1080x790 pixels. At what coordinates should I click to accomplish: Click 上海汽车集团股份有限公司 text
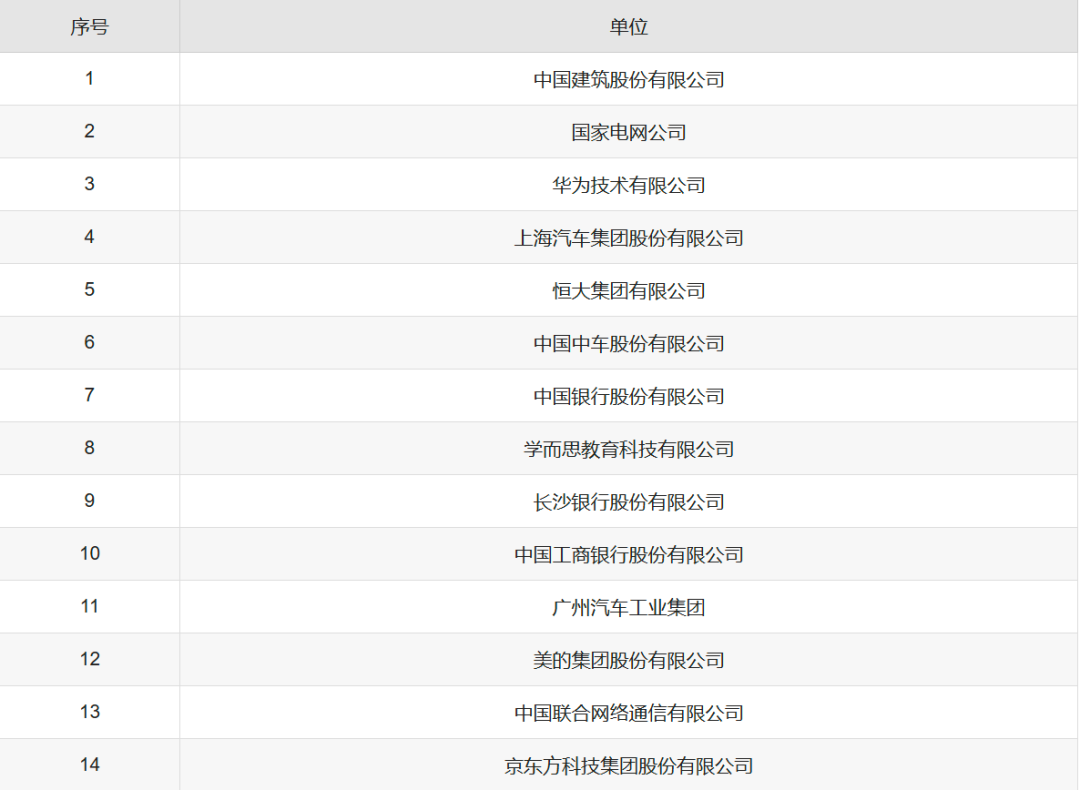point(629,238)
